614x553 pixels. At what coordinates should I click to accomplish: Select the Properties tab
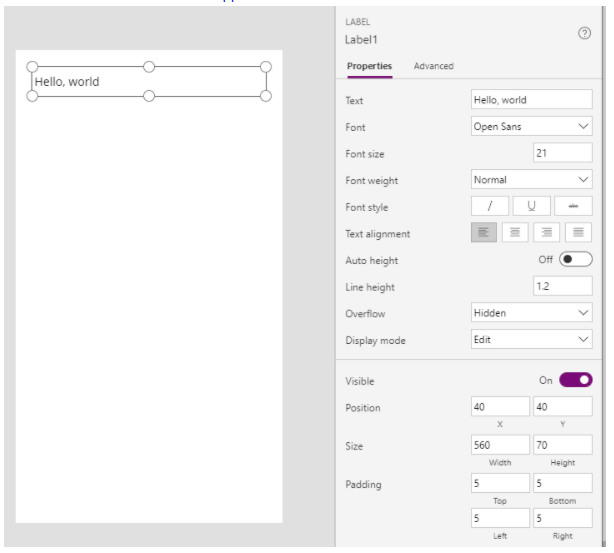click(x=369, y=66)
